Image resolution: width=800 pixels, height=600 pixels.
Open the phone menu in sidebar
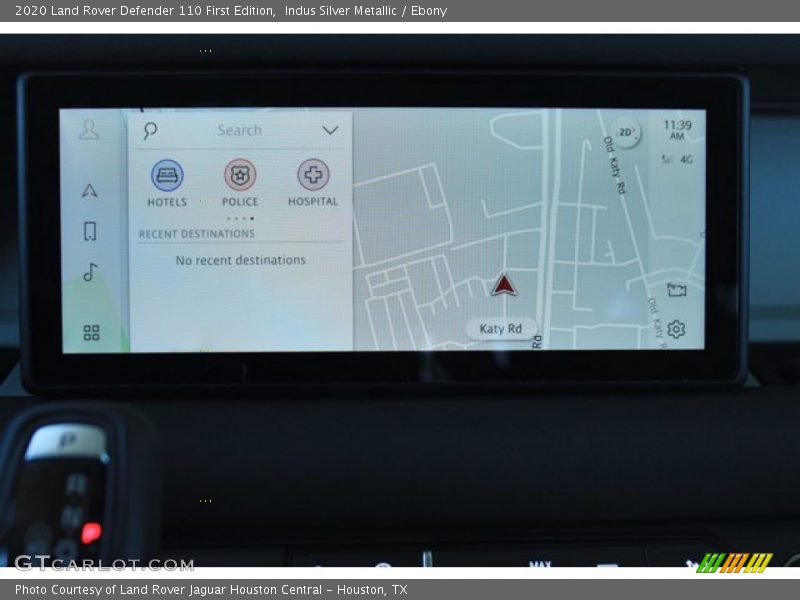click(x=90, y=231)
